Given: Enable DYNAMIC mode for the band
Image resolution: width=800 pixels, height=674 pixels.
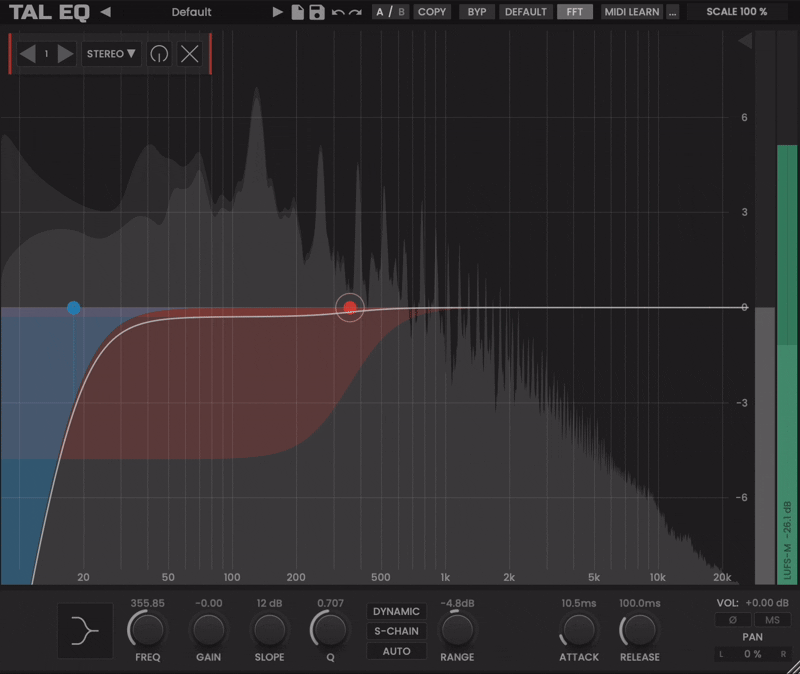Looking at the screenshot, I should 396,611.
